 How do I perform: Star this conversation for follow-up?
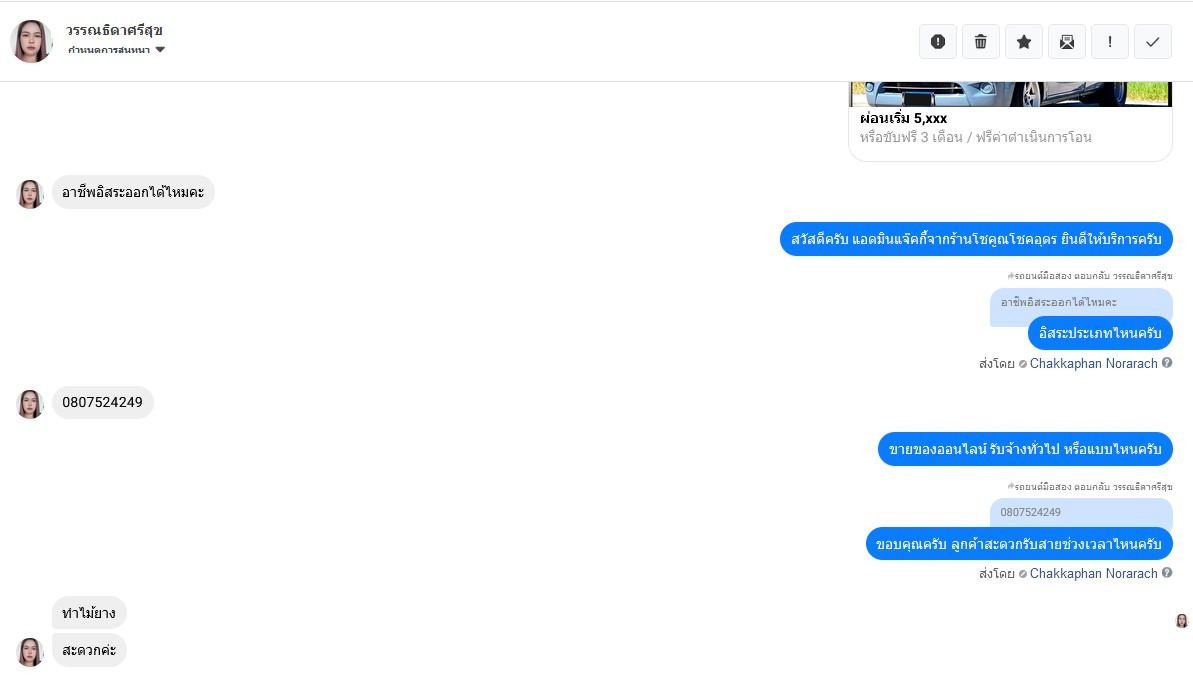(x=1023, y=42)
